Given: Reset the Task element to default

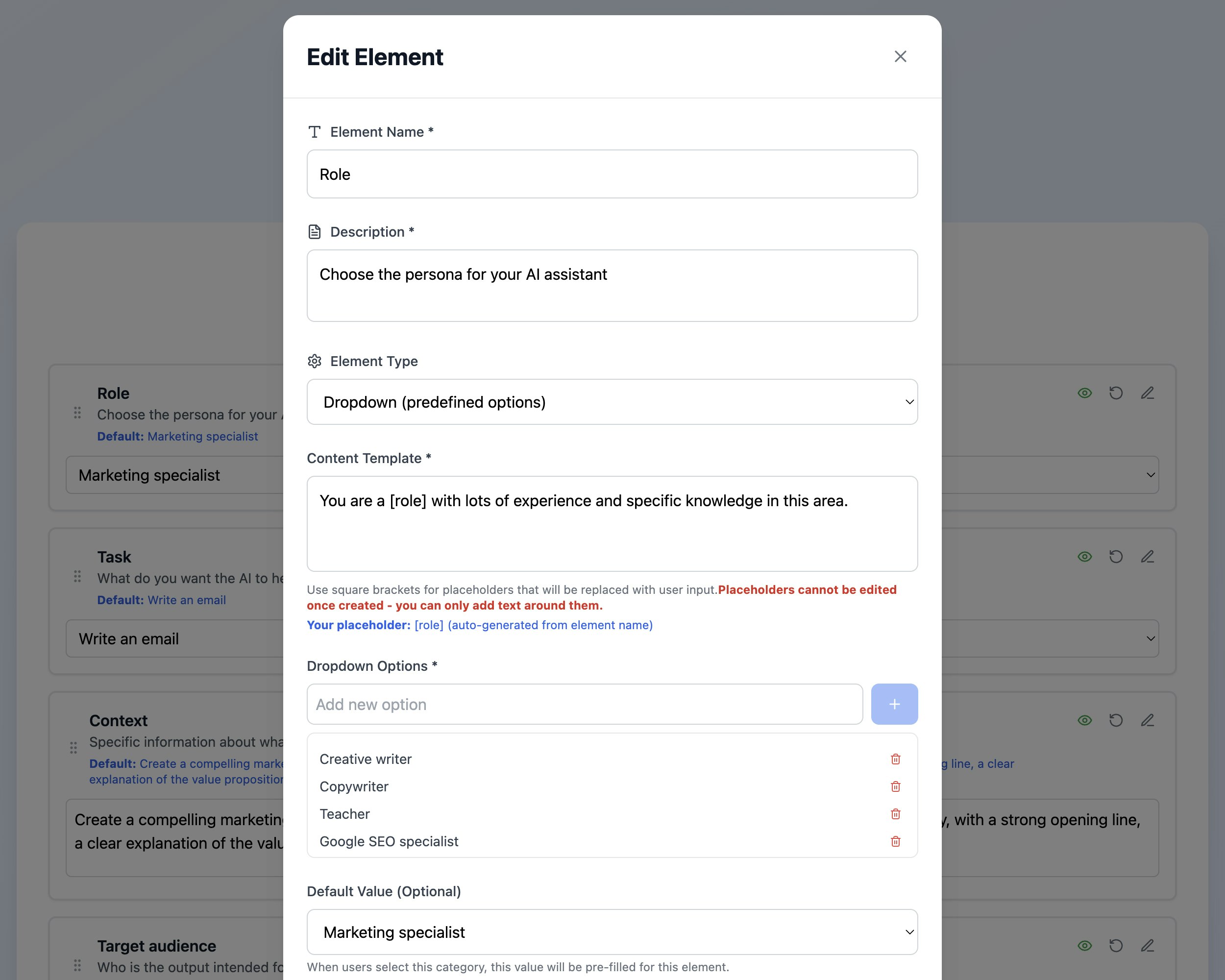Looking at the screenshot, I should point(1116,557).
